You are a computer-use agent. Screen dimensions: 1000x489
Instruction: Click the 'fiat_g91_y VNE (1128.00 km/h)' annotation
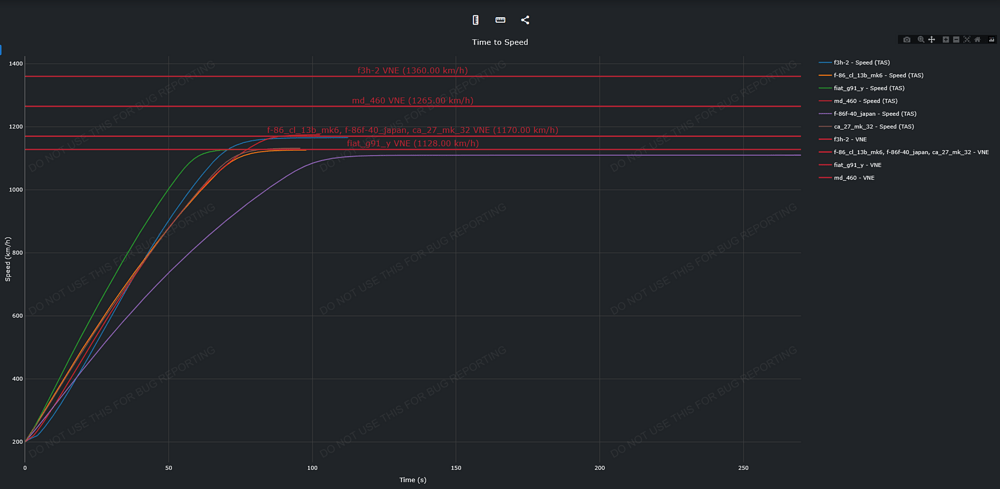coord(413,143)
